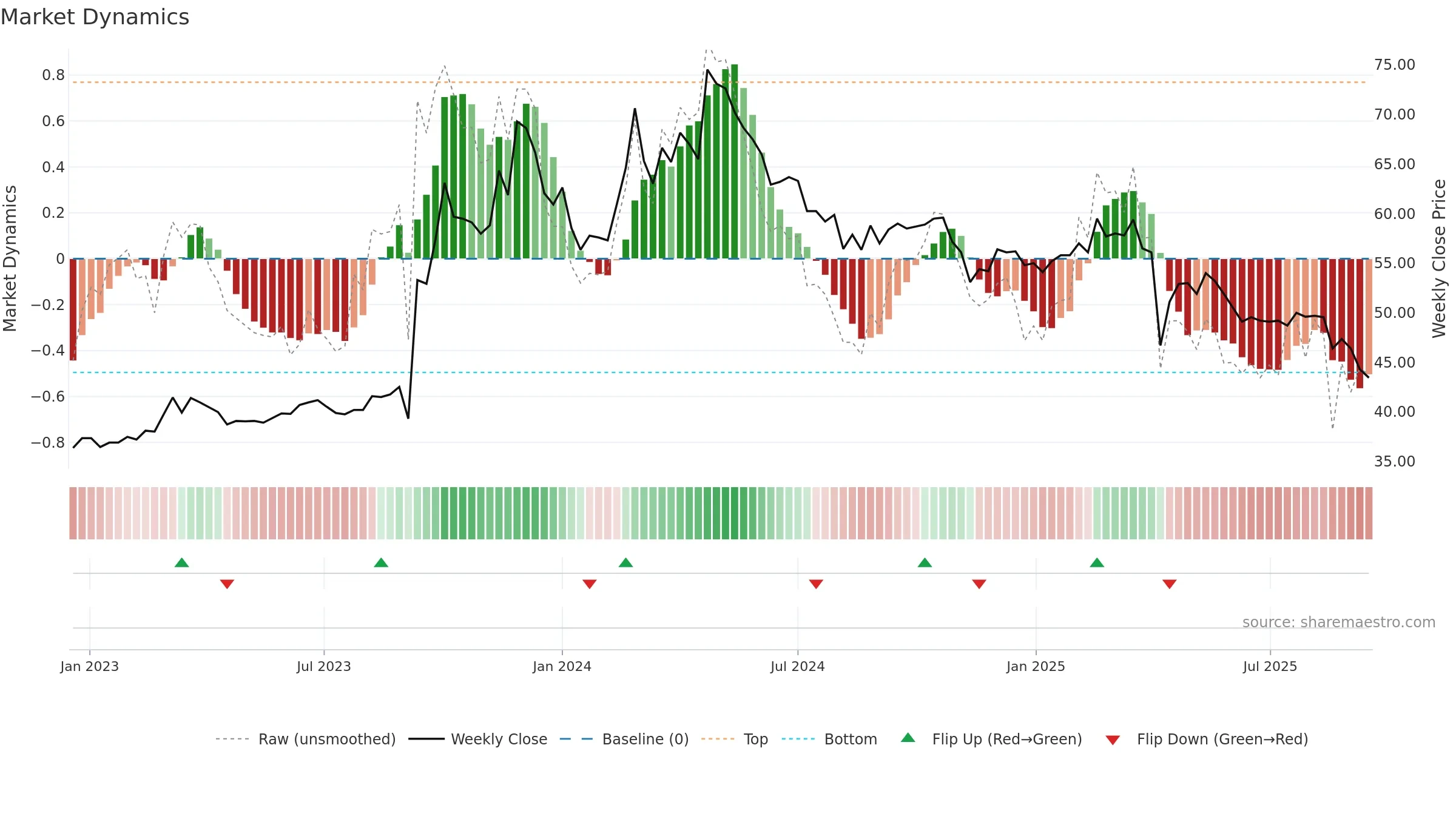Click red flip-down marker in spring 2025
The width and height of the screenshot is (1456, 819).
pos(1170,584)
